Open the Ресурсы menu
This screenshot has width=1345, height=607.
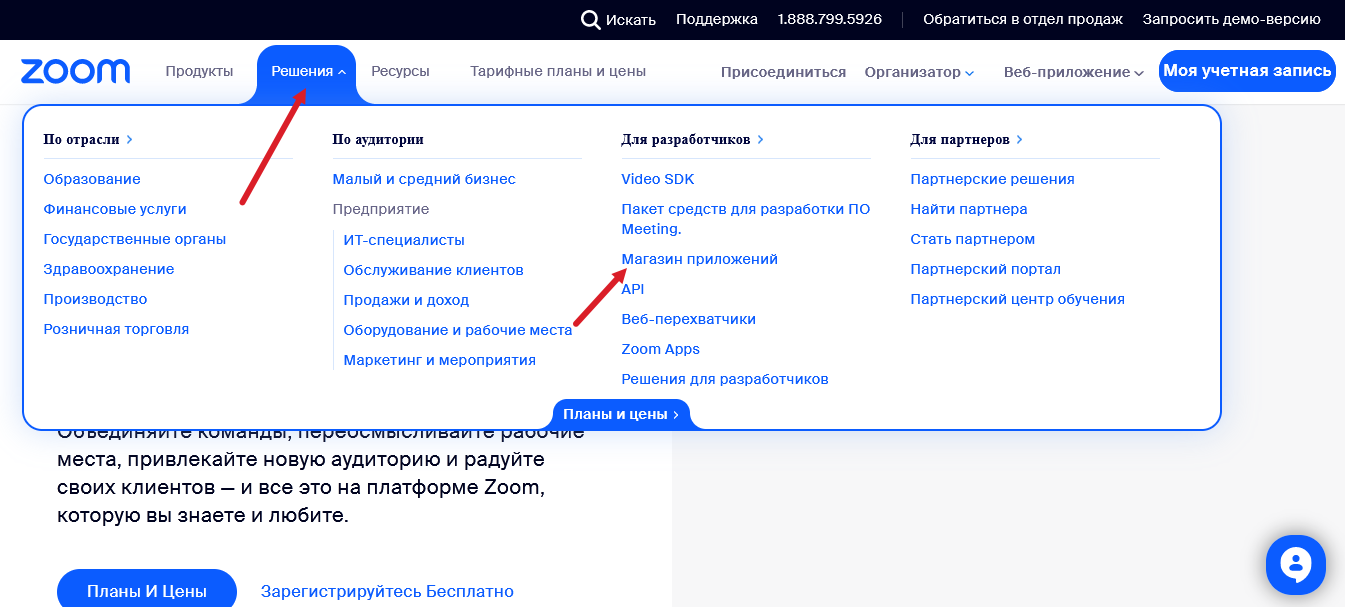400,72
